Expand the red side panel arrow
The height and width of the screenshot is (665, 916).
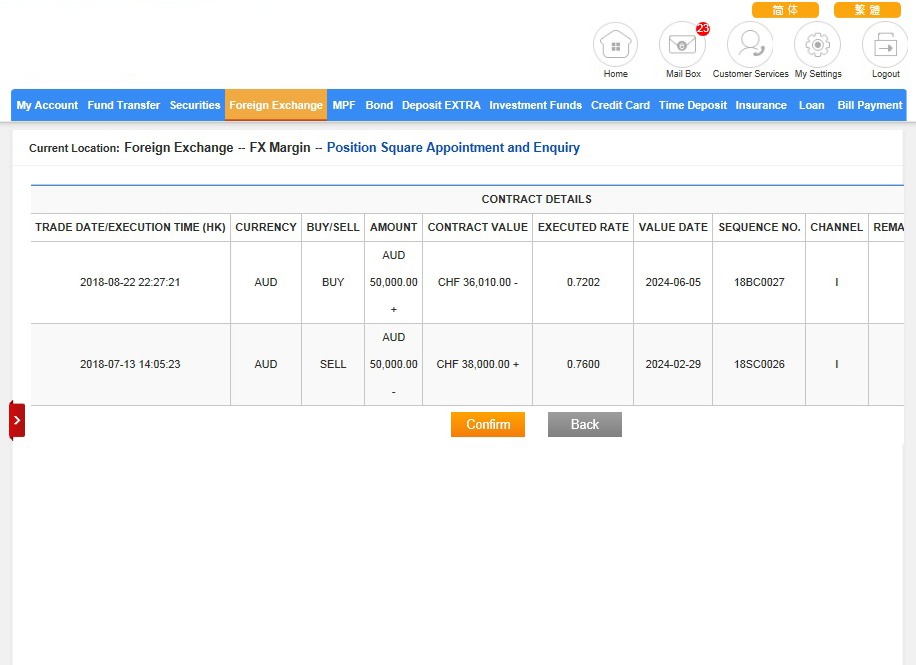tap(17, 420)
